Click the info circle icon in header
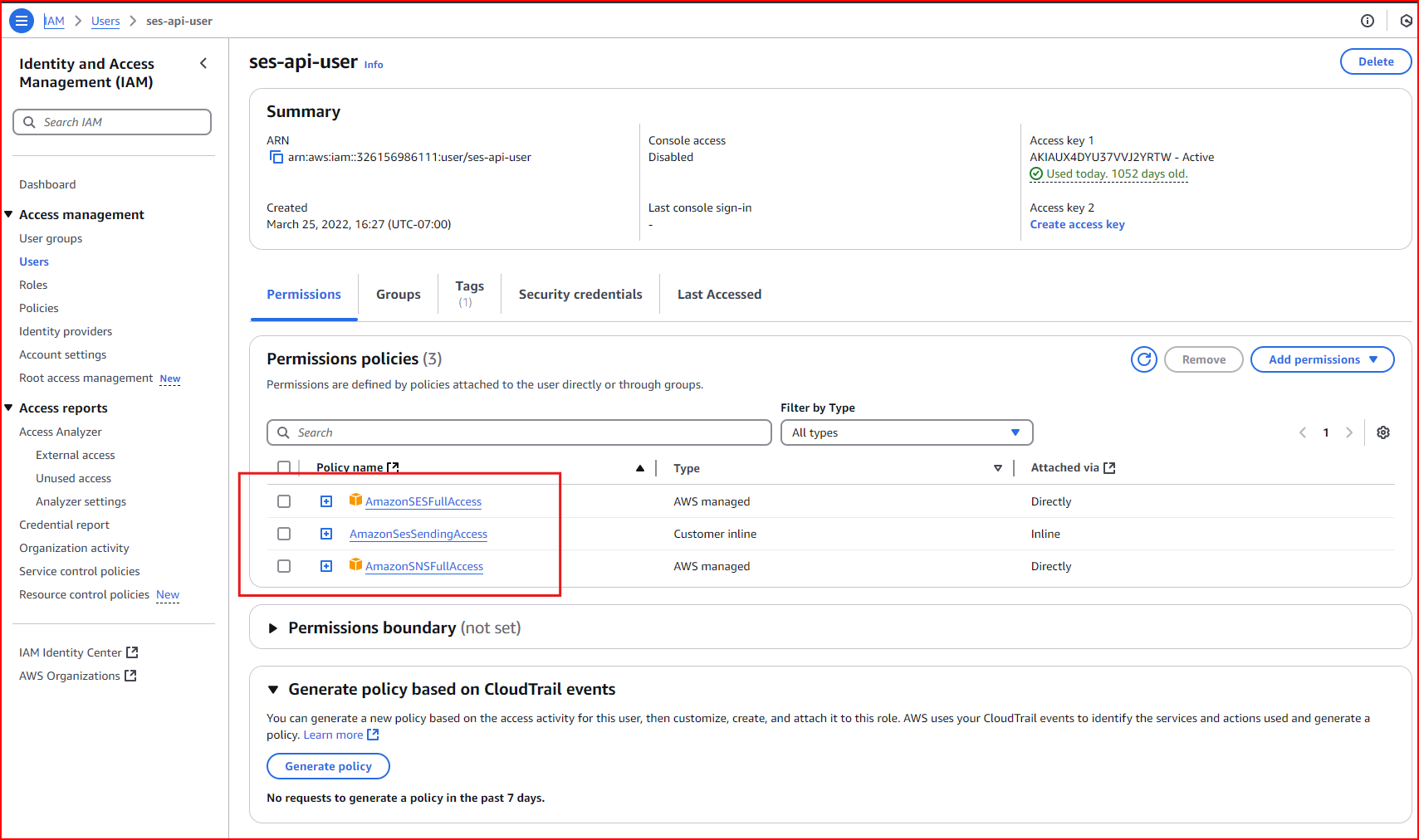 (x=1368, y=21)
